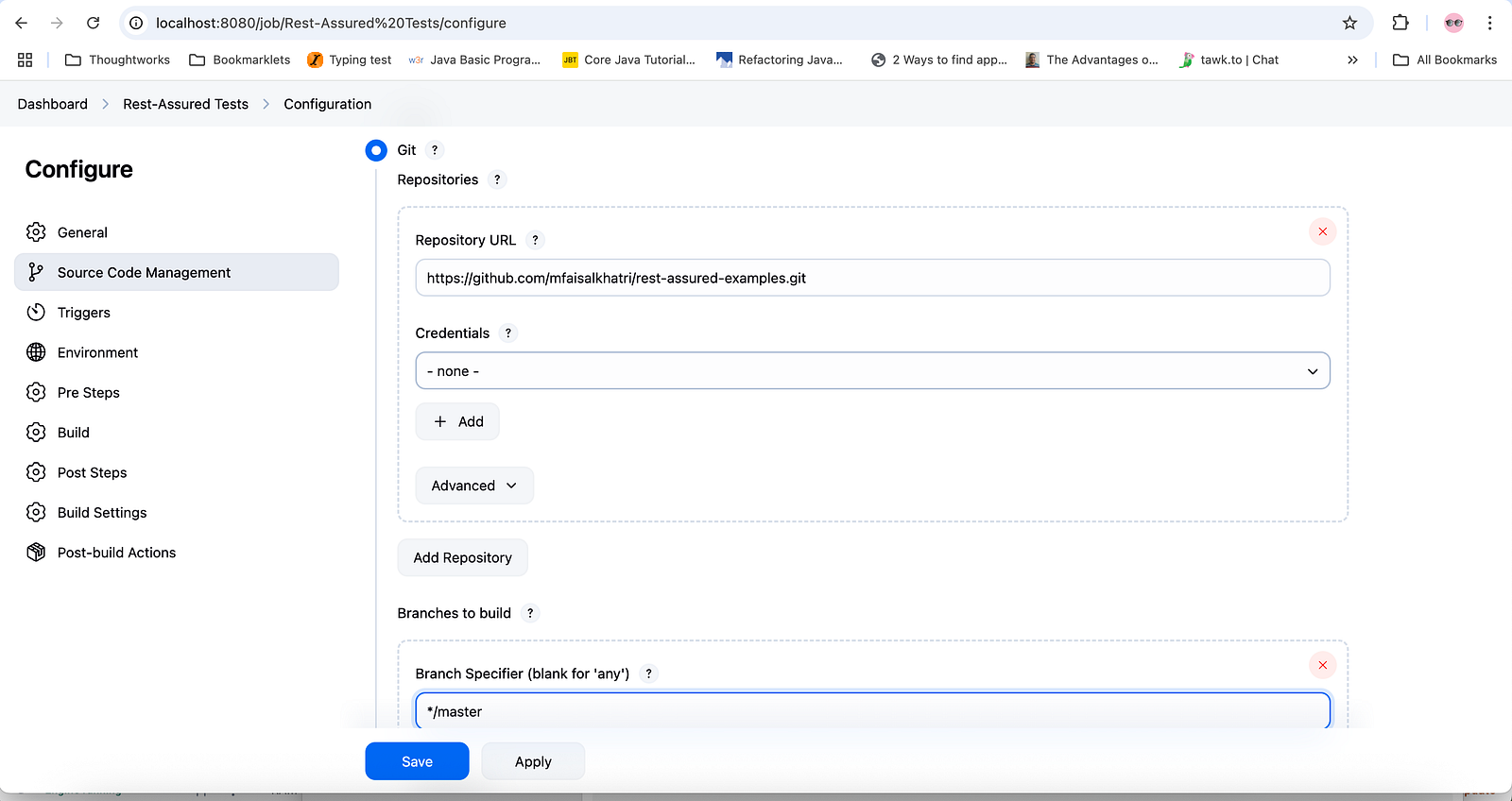The image size is (1512, 801).
Task: Click the Repository URL input field
Action: 872,278
